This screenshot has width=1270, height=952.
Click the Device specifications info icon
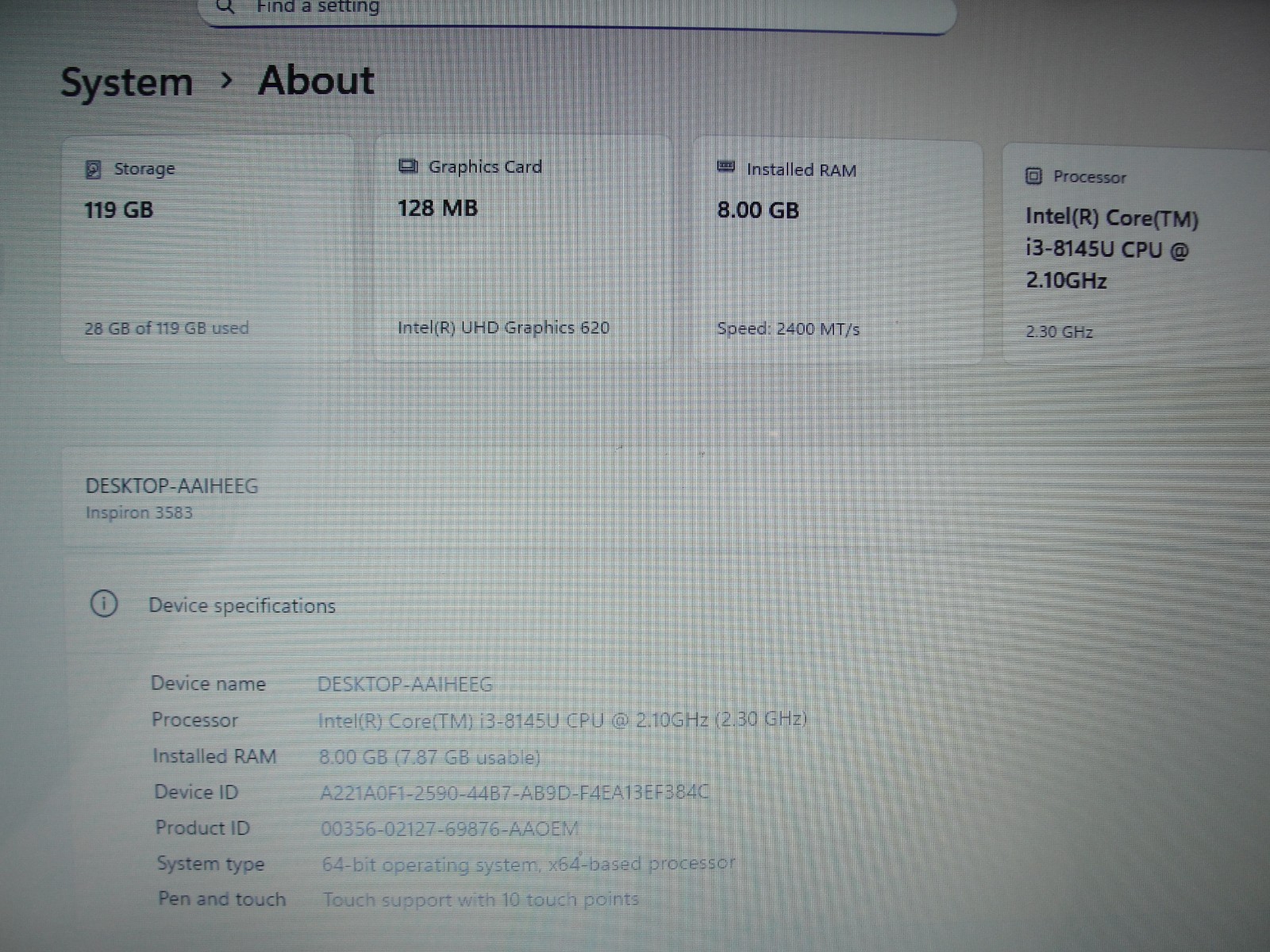(103, 604)
